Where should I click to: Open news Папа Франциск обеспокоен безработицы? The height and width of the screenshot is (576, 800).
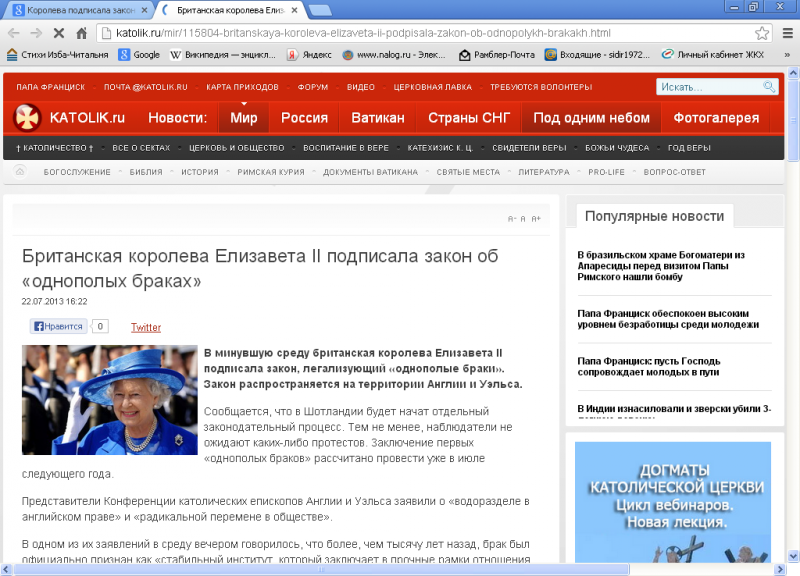pos(668,319)
